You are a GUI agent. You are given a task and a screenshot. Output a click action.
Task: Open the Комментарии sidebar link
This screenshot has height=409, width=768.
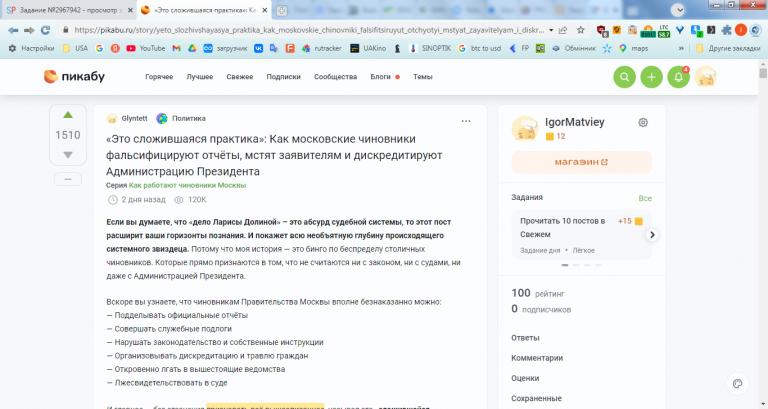tap(537, 358)
